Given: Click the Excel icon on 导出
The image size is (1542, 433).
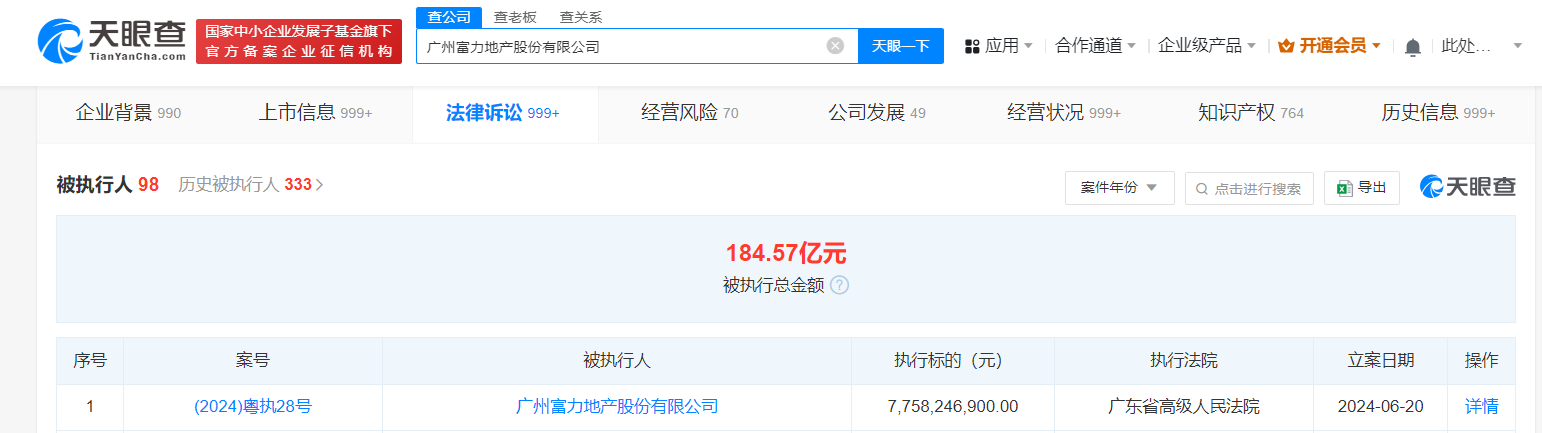Looking at the screenshot, I should [1345, 188].
